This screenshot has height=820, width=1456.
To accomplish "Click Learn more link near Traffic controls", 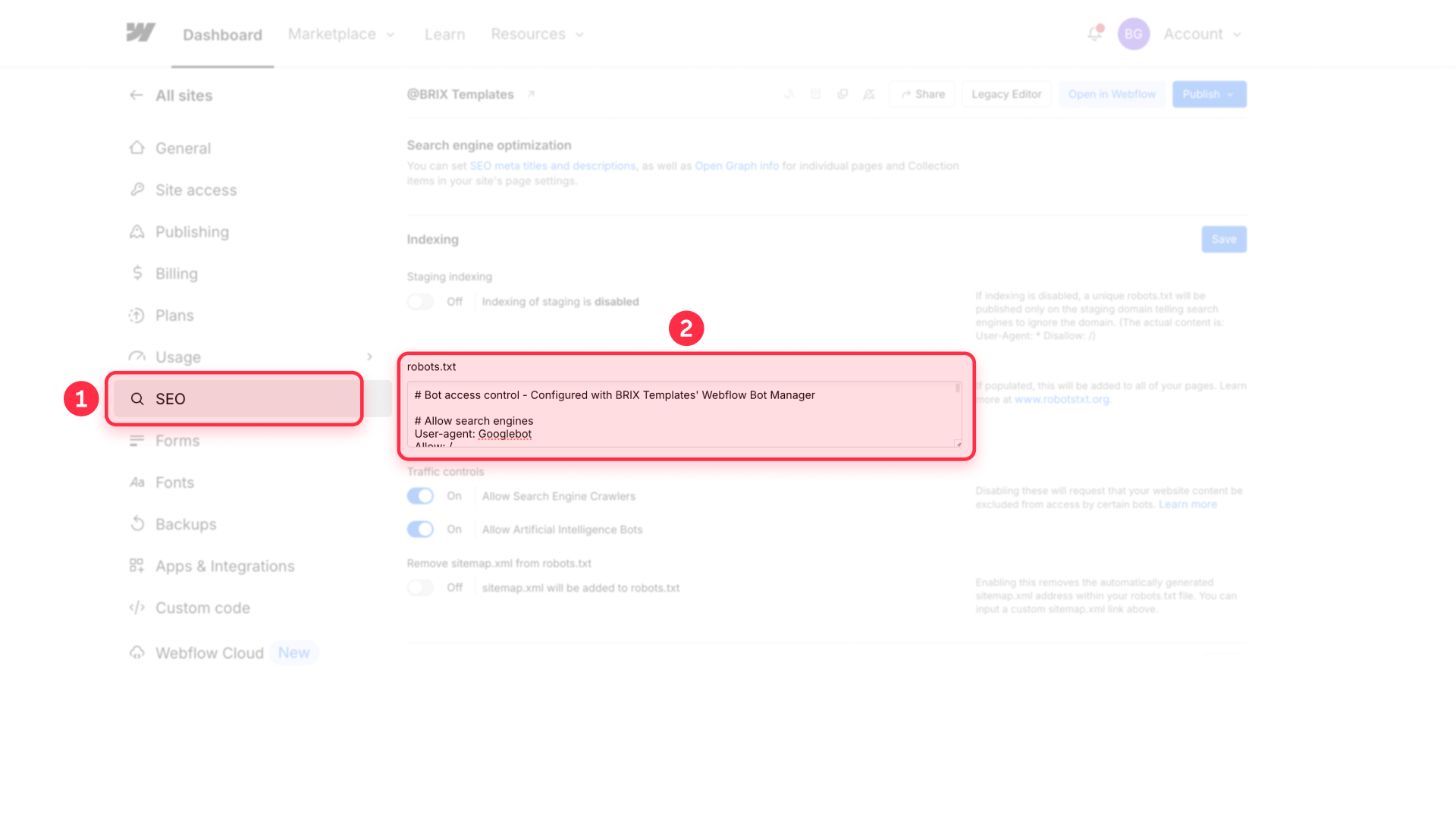I will coord(1188,504).
